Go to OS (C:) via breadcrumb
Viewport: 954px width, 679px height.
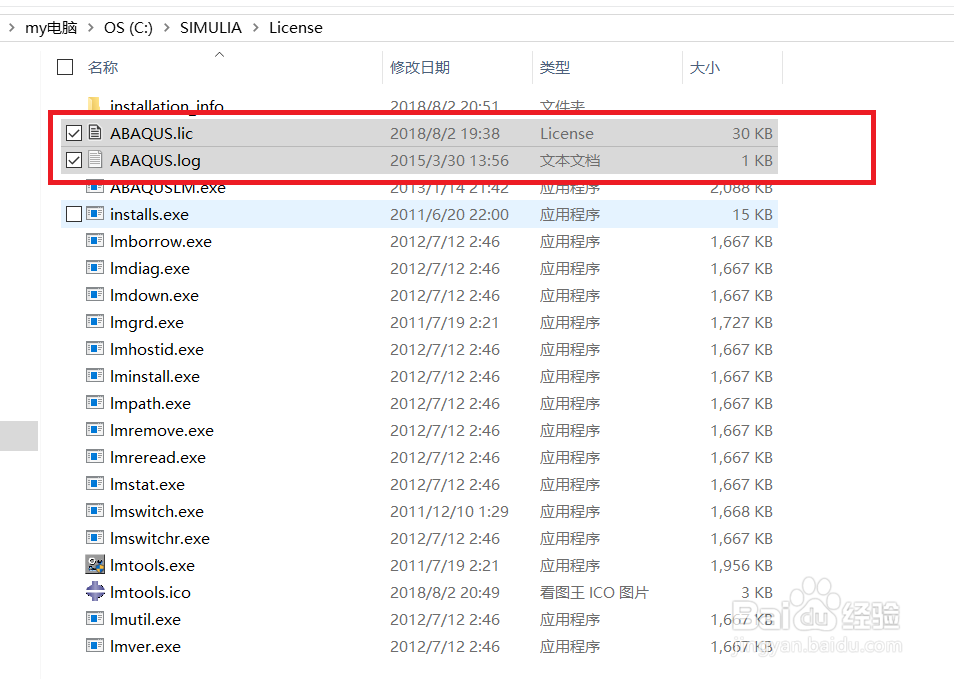point(128,27)
